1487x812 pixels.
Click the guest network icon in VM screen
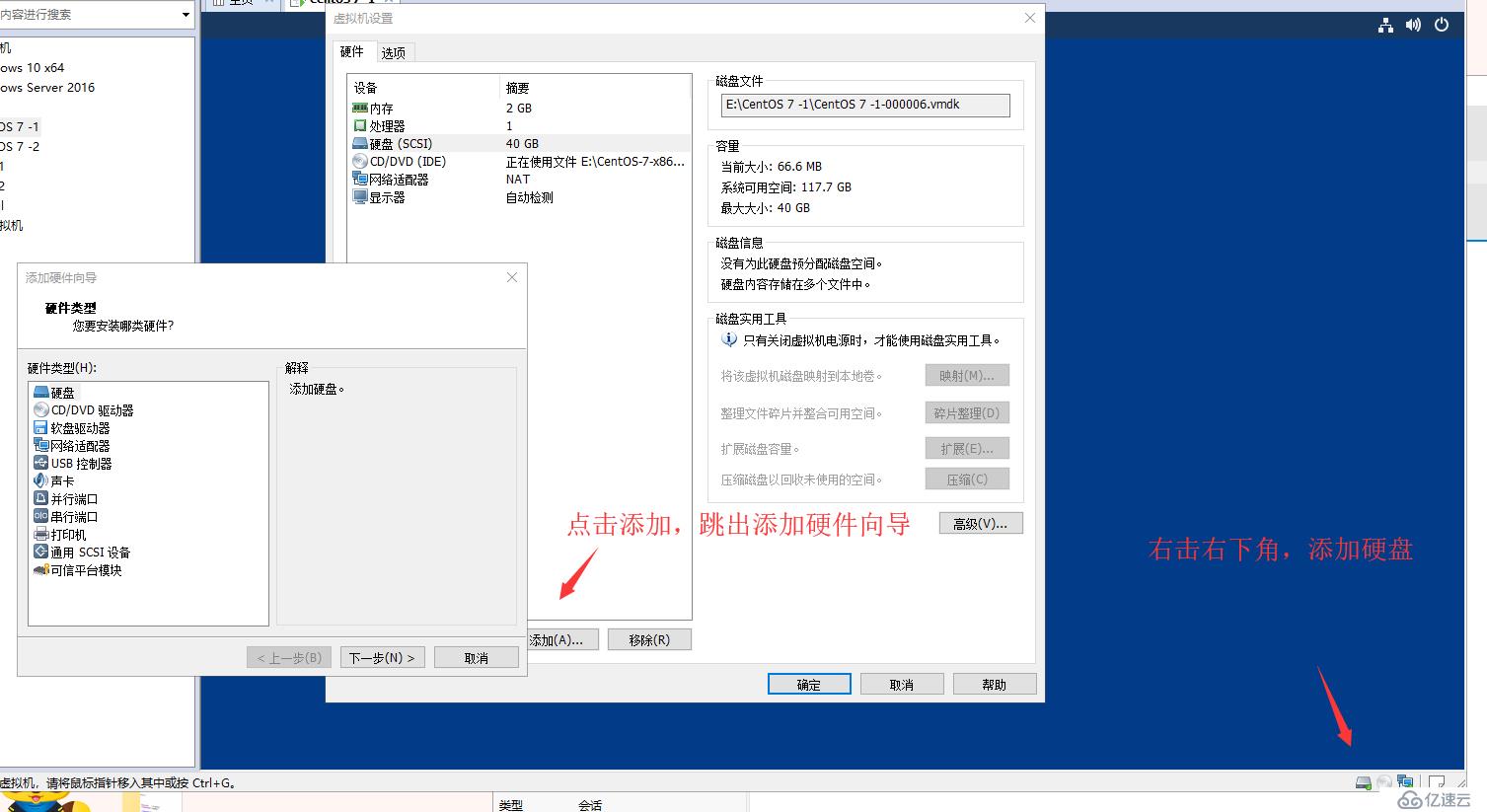point(1385,26)
